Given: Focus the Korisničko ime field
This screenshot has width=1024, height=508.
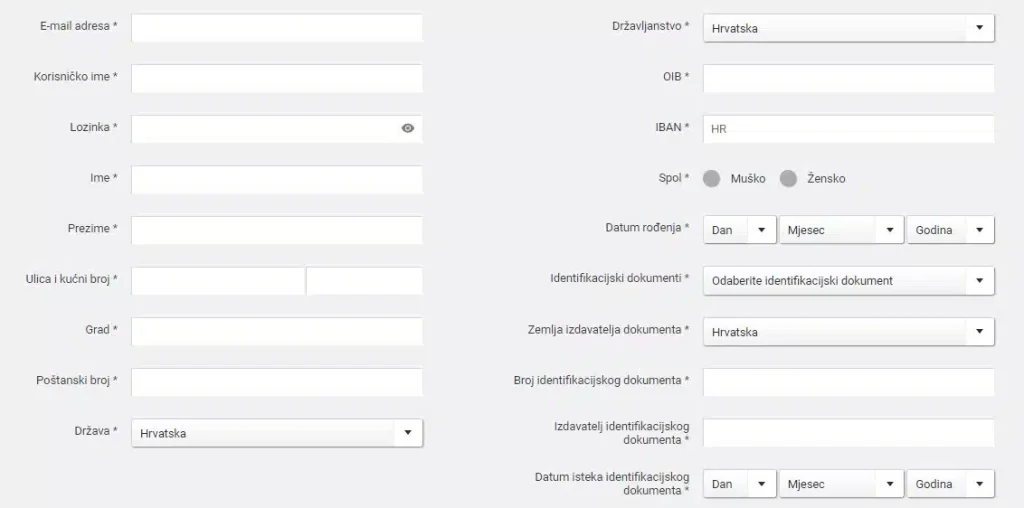Looking at the screenshot, I should [277, 78].
